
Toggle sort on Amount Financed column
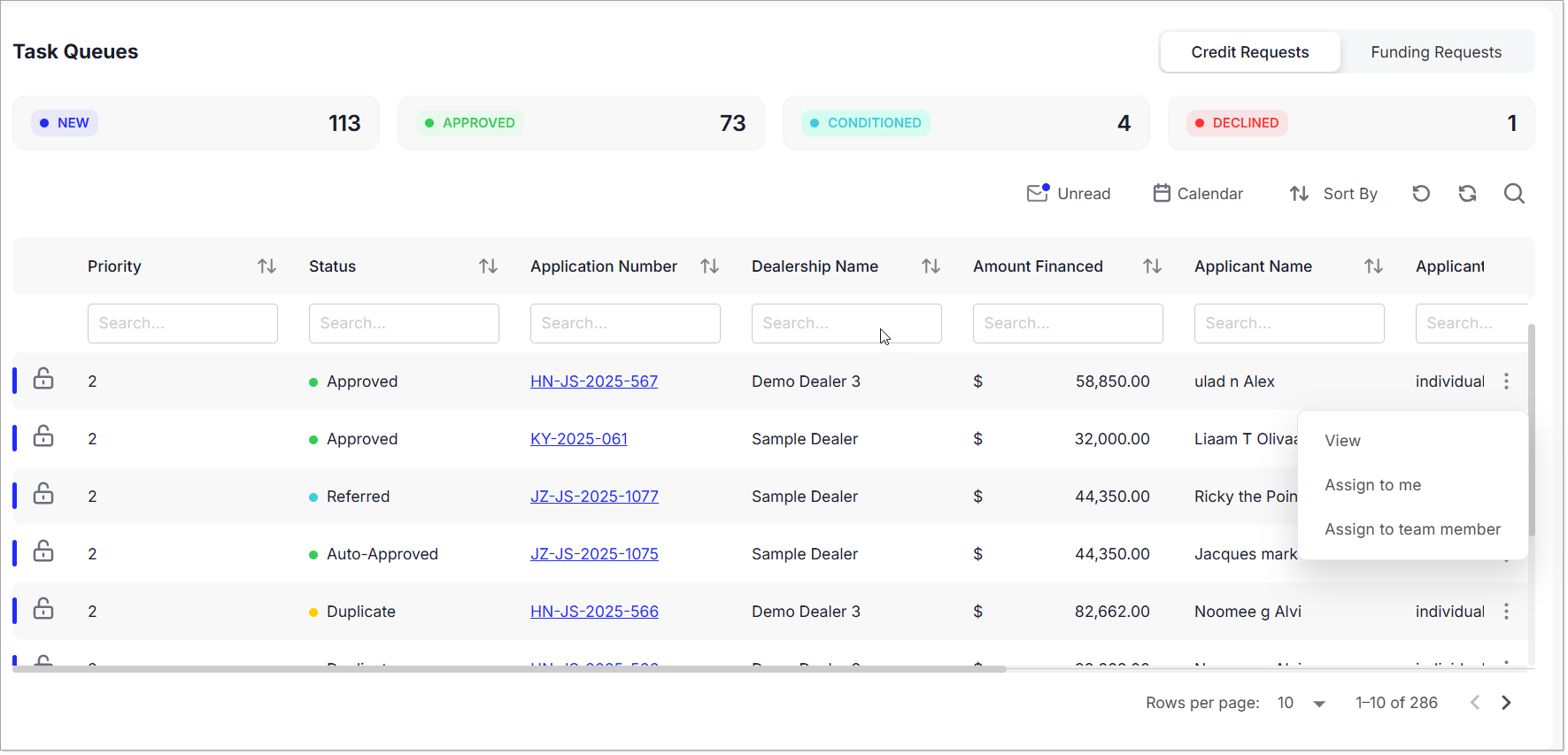tap(1151, 266)
